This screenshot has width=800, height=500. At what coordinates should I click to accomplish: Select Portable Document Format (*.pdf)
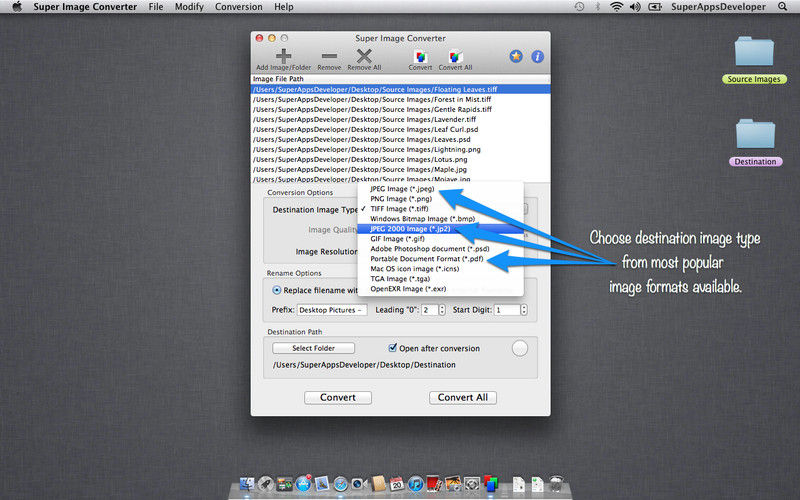coord(440,259)
